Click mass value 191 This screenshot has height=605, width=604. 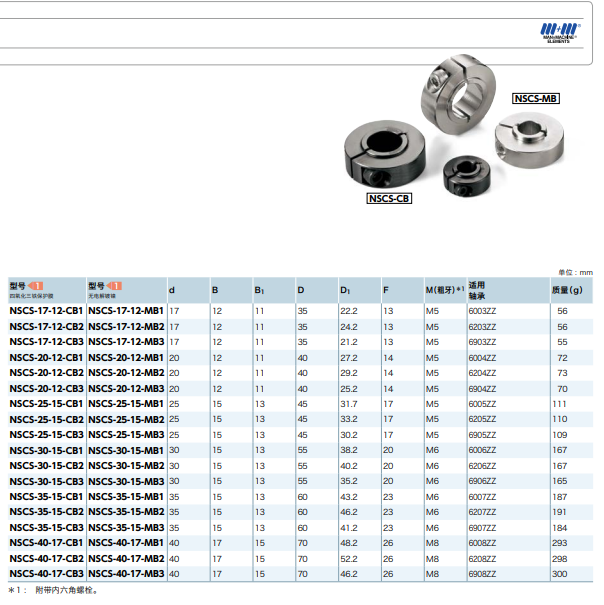tap(560, 512)
